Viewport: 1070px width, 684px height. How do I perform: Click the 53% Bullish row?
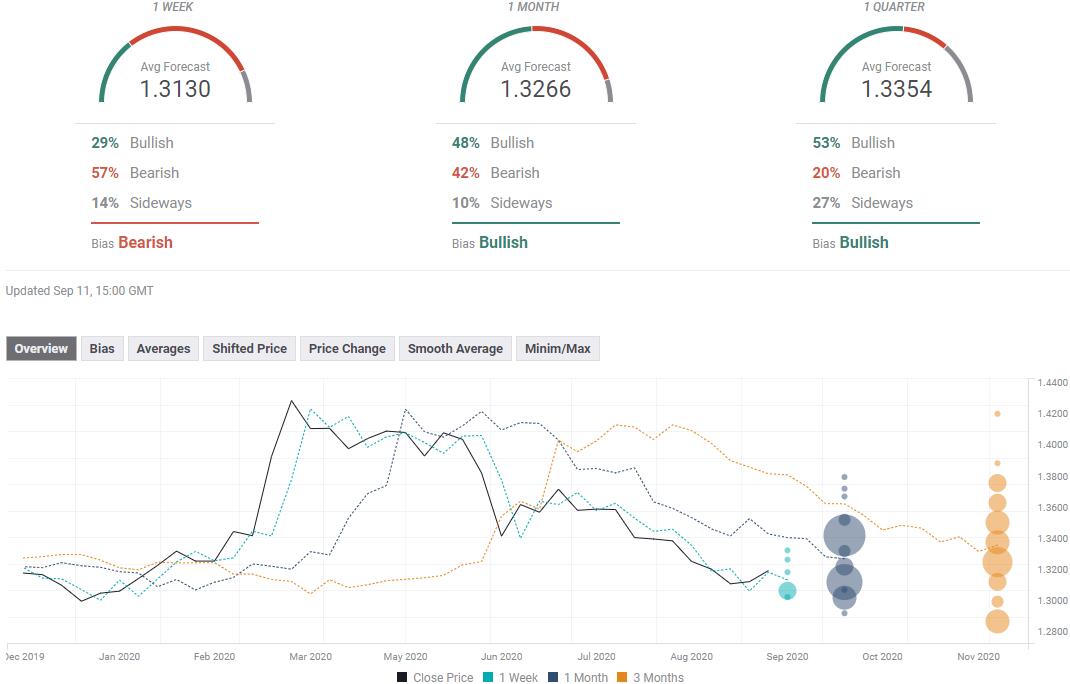(x=853, y=143)
